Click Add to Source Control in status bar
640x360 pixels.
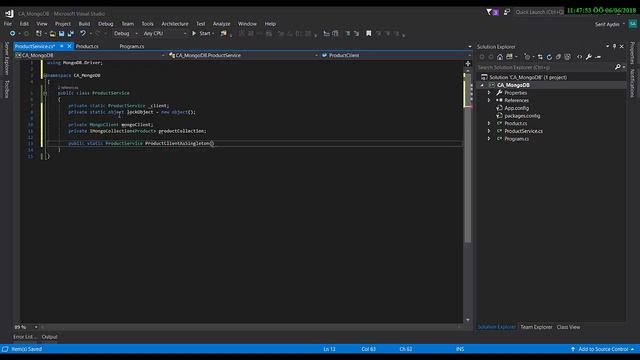coord(603,349)
